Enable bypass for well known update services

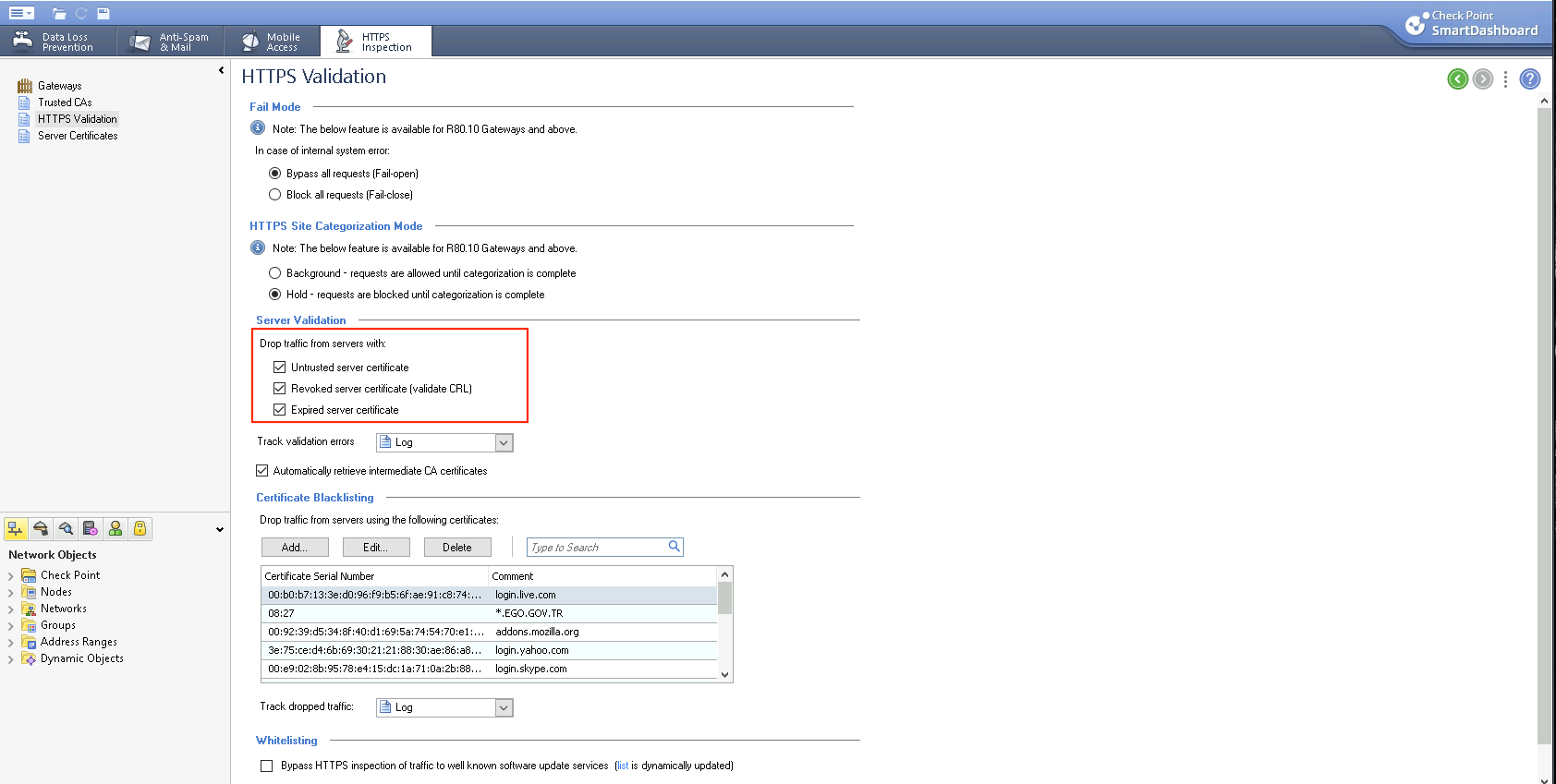[267, 766]
